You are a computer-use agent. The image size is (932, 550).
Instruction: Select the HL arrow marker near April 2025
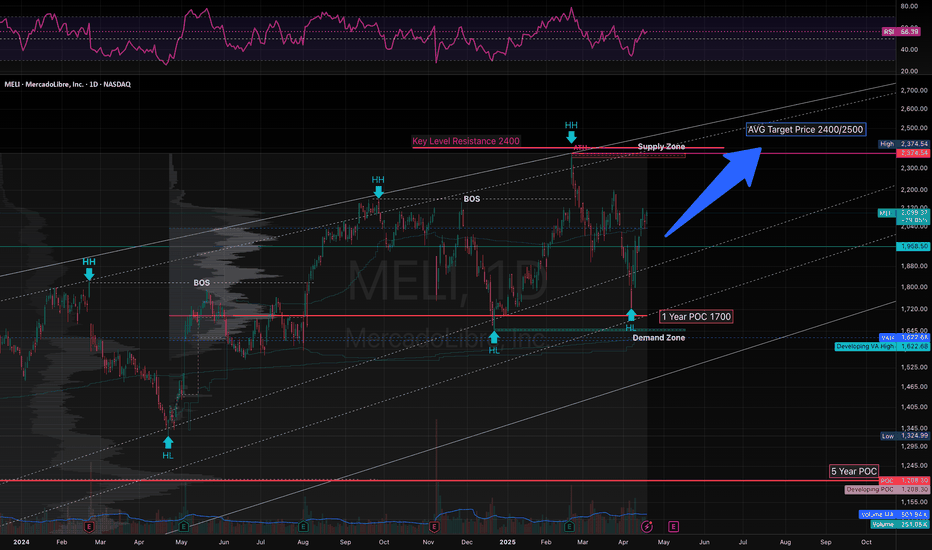pyautogui.click(x=631, y=315)
